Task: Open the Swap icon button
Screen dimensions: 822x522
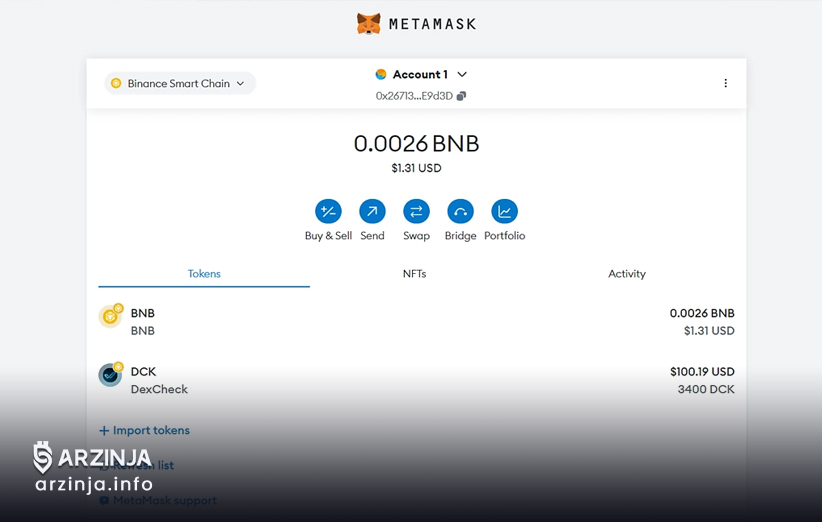Action: [x=416, y=212]
